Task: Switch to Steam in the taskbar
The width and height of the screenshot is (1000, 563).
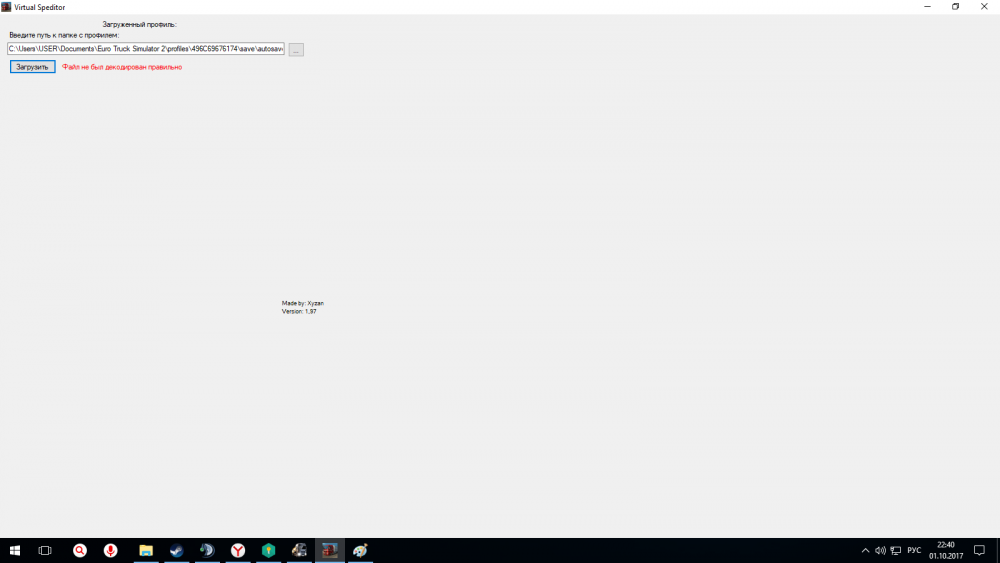Action: pos(176,550)
